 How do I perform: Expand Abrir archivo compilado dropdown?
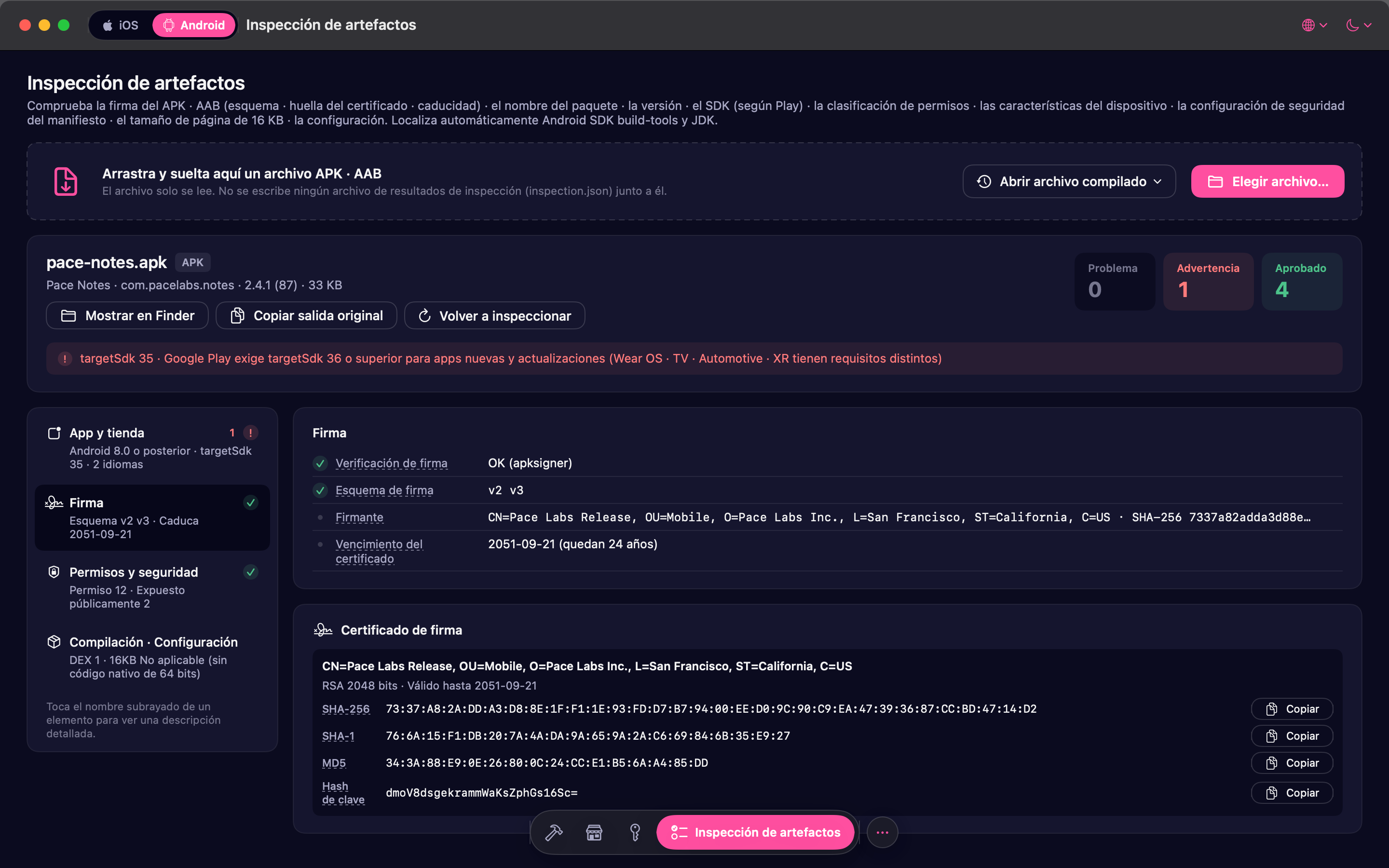coord(1069,181)
